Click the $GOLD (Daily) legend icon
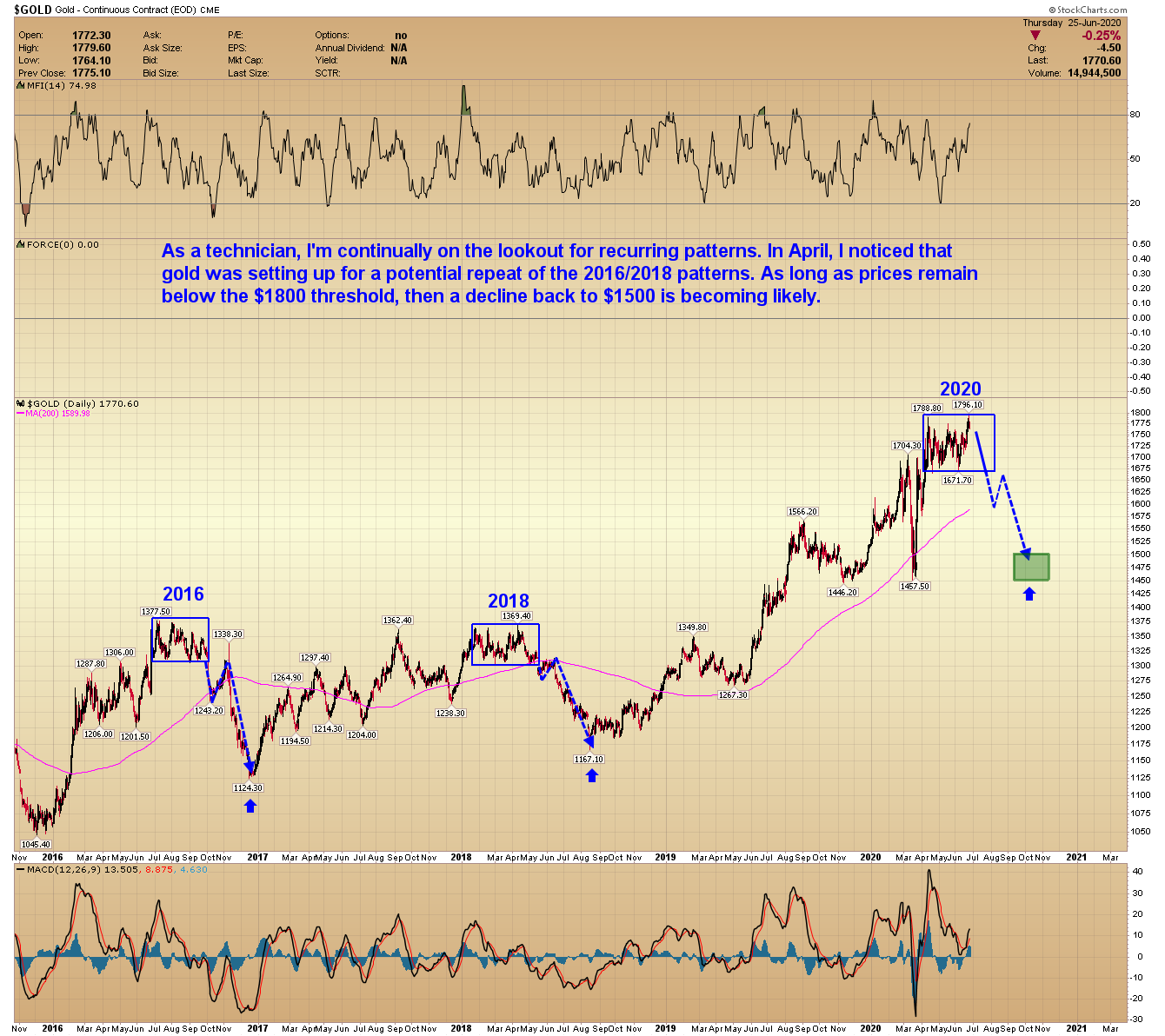Viewport: 1165px width, 1036px height. (21, 404)
